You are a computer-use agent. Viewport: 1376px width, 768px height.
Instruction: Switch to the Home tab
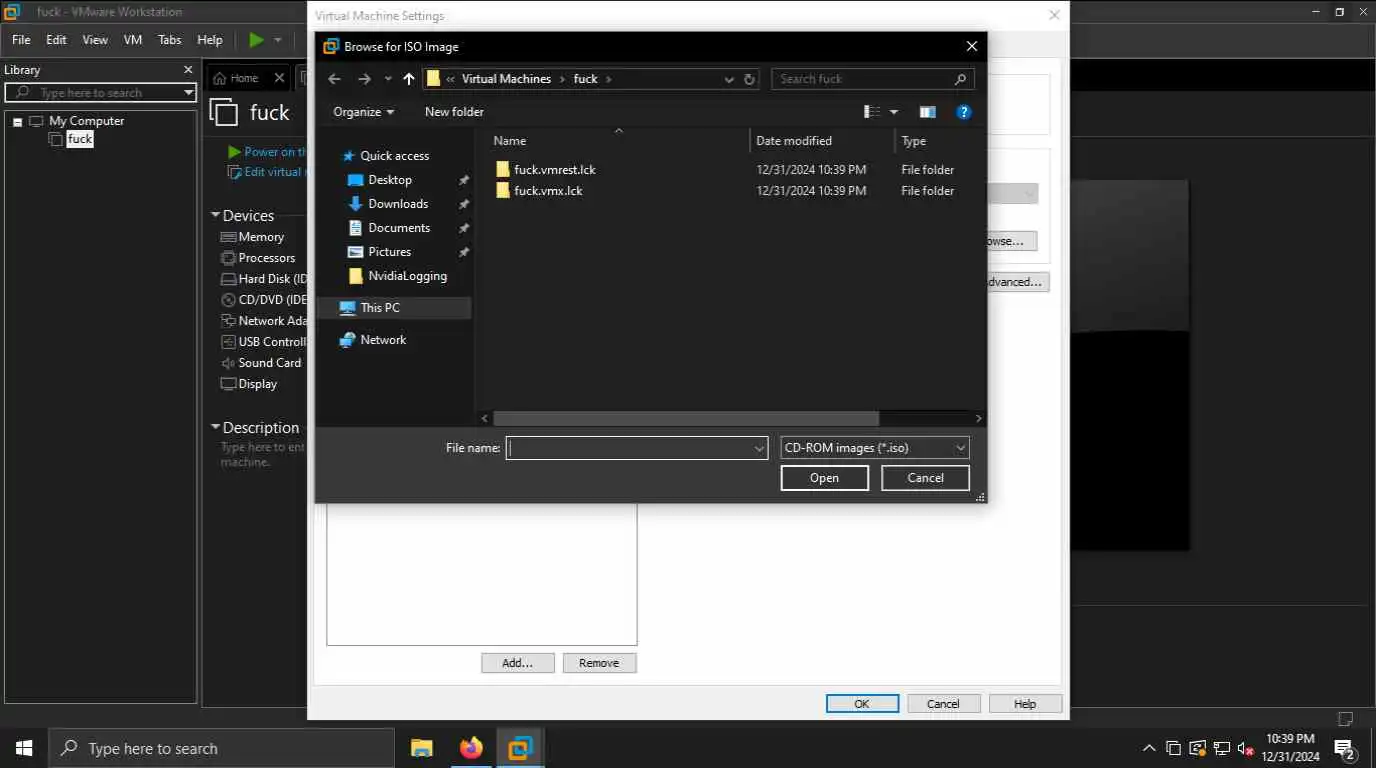236,78
